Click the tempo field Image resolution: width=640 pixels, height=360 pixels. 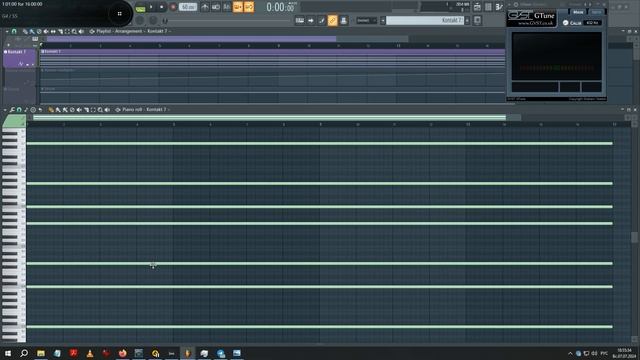tap(188, 7)
